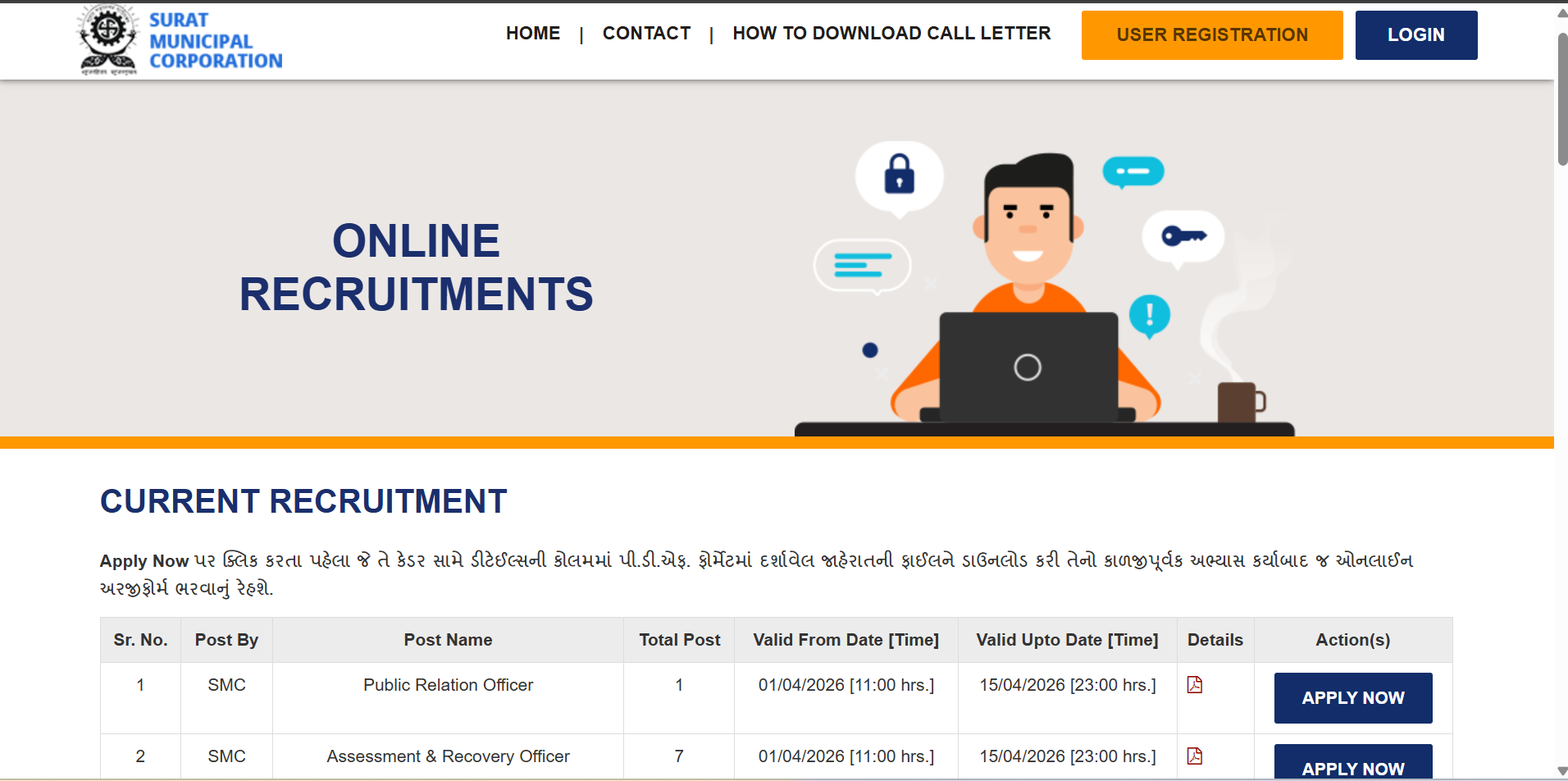1568x781 pixels.
Task: Open PDF details for Assessment & Recovery Officer
Action: pyautogui.click(x=1195, y=756)
